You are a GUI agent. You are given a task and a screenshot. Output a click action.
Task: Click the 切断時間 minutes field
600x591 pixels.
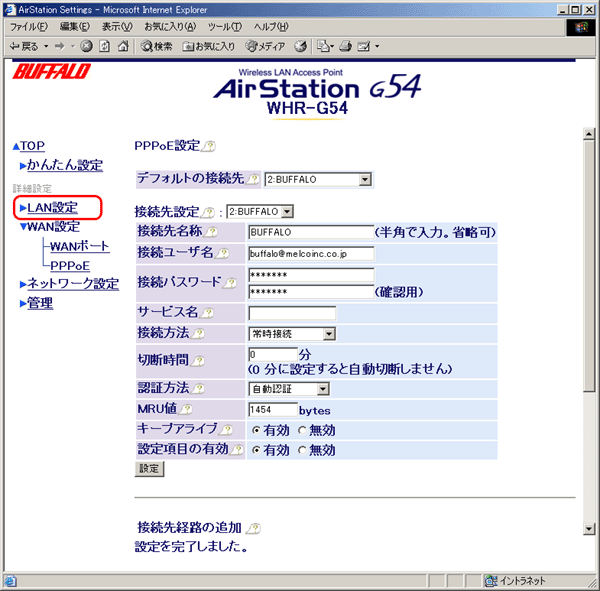[273, 354]
